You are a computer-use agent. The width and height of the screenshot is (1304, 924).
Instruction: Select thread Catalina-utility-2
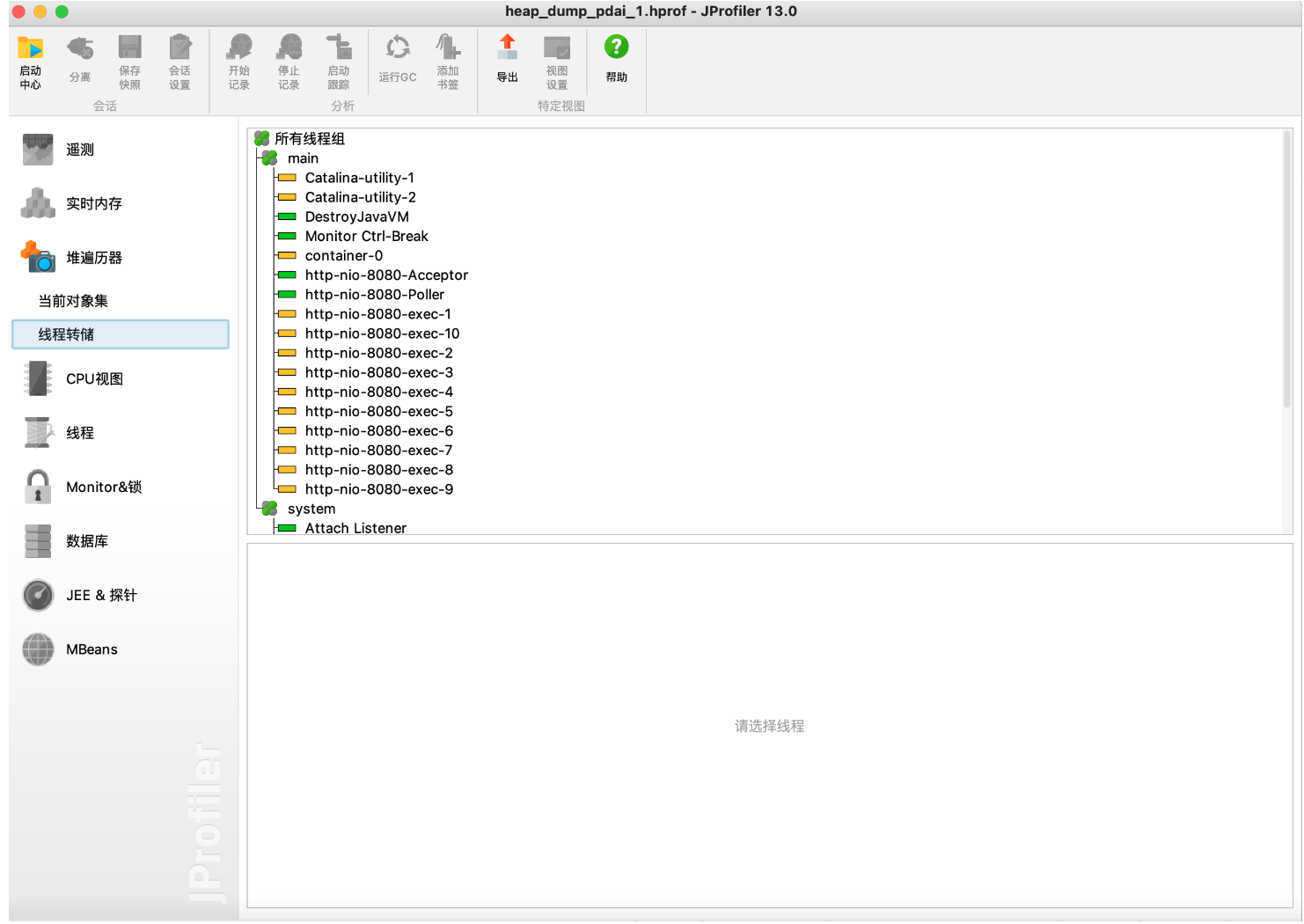point(360,197)
